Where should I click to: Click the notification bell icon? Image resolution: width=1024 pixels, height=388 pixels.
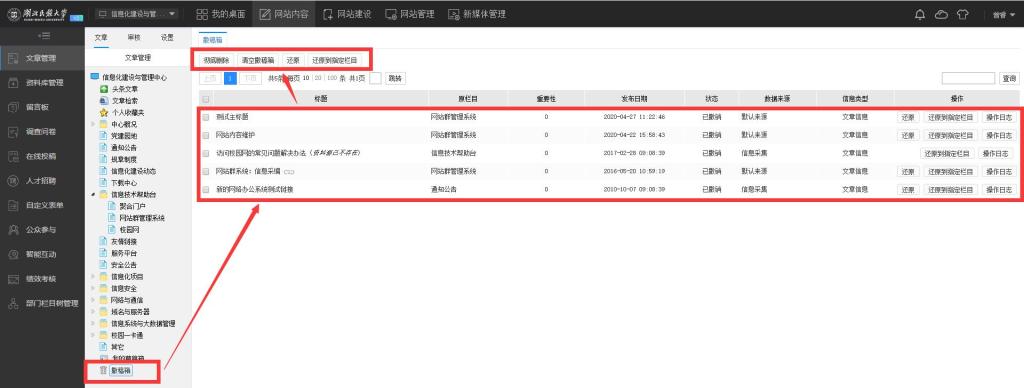920,14
